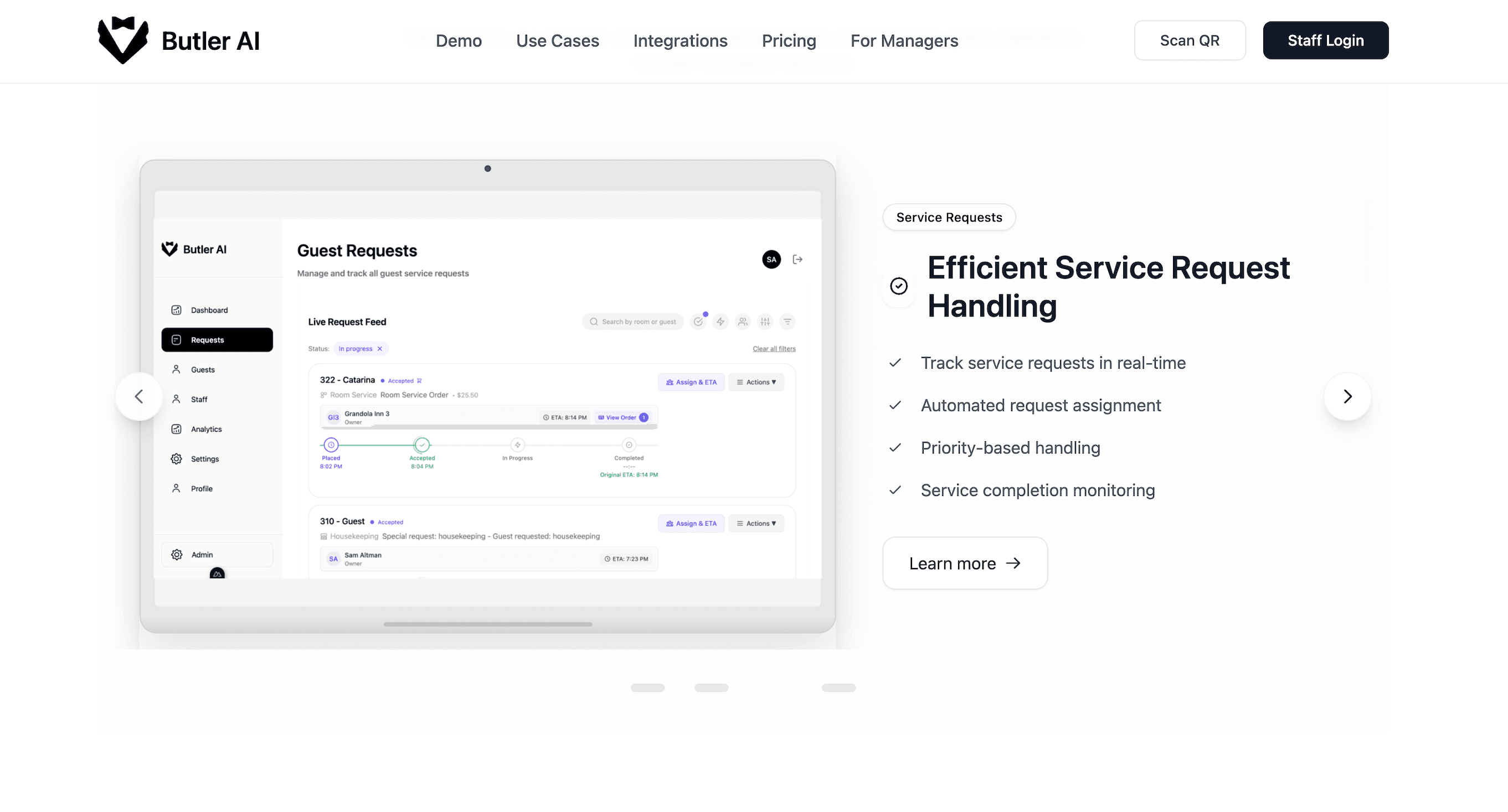Open the Analytics section from the sidebar
This screenshot has height=812, width=1508.
click(x=205, y=429)
